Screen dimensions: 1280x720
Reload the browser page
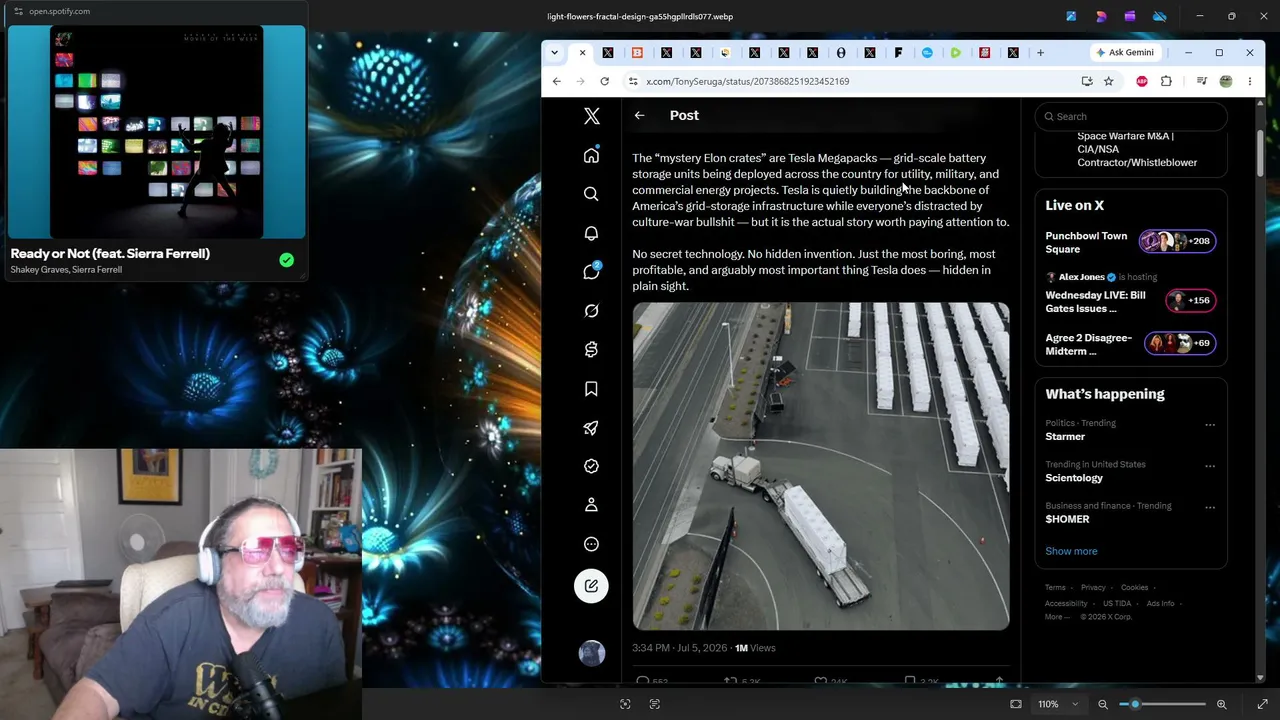[x=604, y=81]
